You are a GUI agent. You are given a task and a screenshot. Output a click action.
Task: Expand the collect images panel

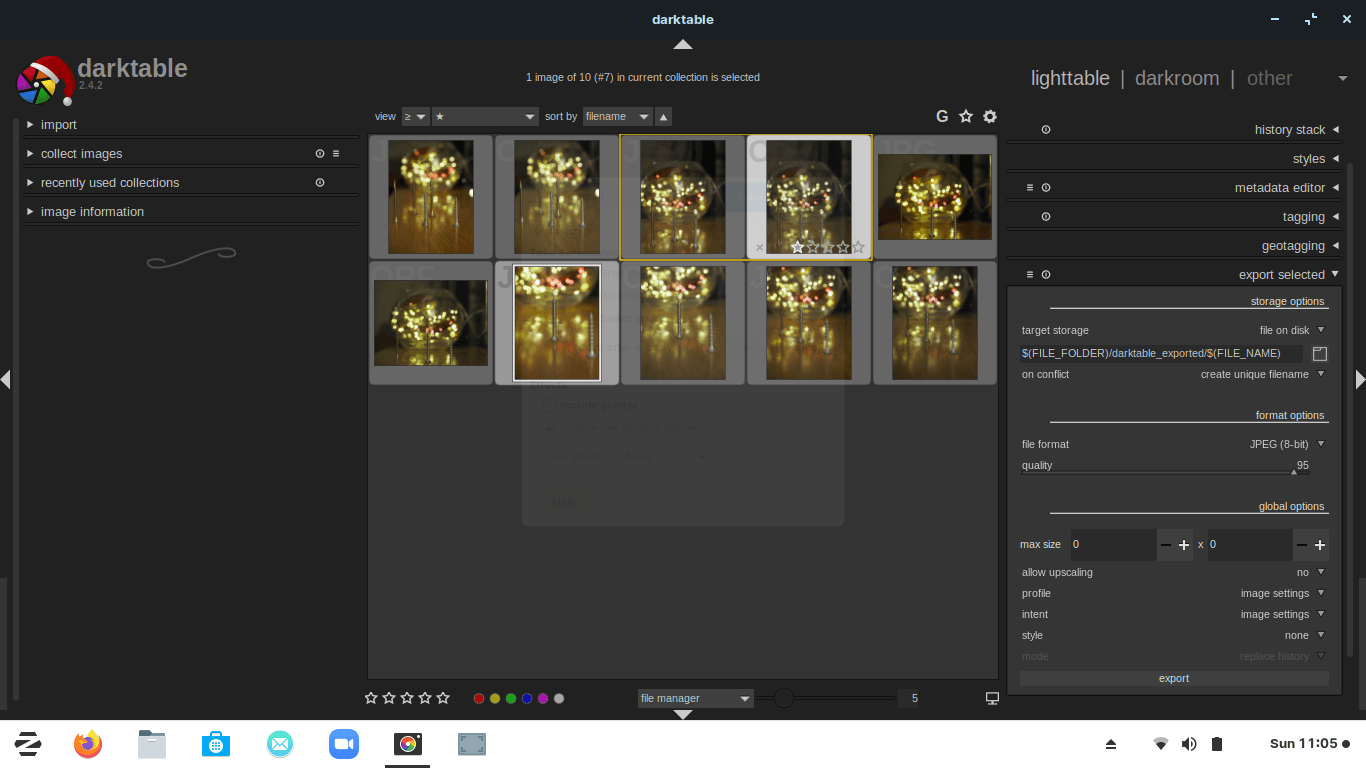(81, 153)
